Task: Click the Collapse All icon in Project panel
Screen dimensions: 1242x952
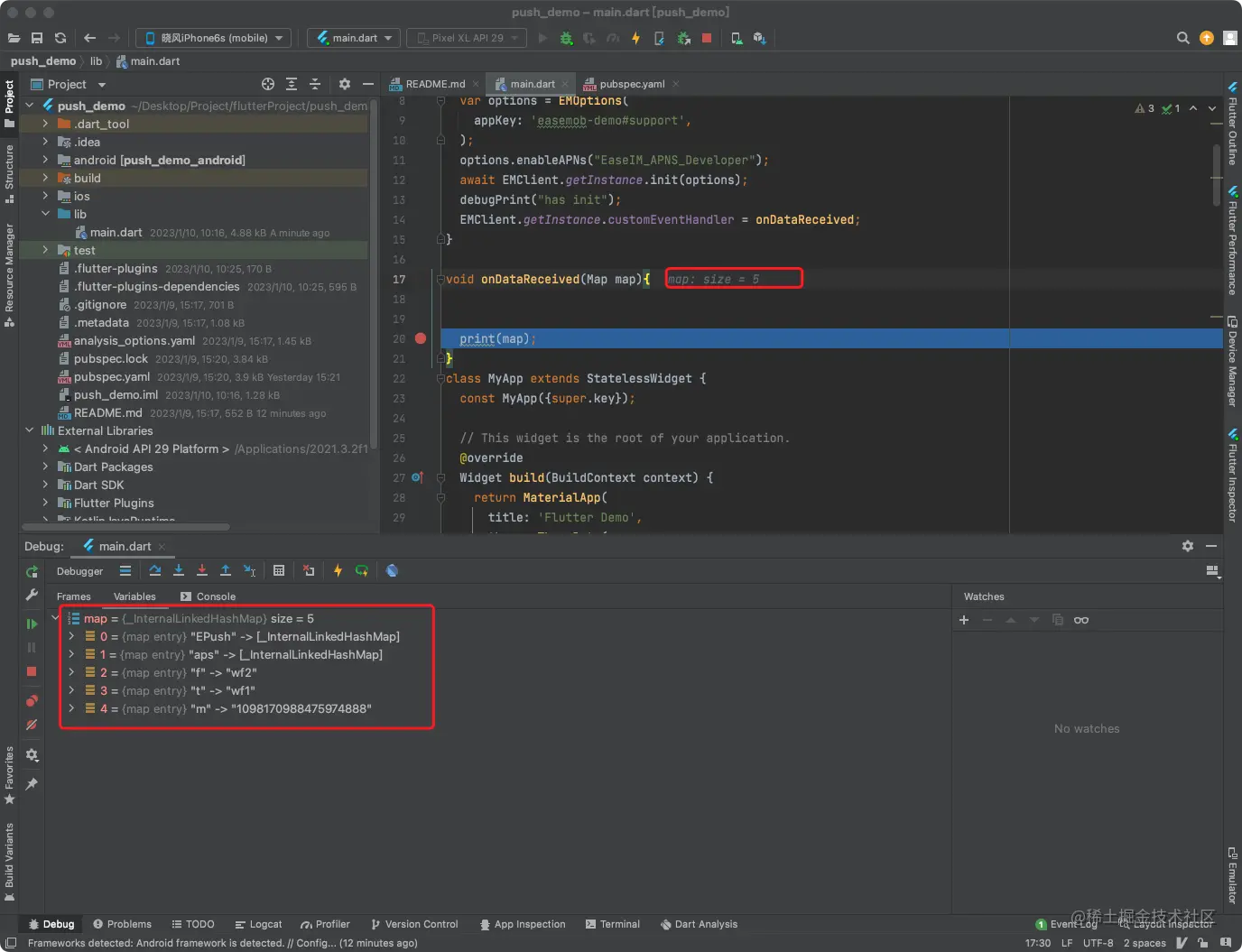Action: click(x=315, y=84)
